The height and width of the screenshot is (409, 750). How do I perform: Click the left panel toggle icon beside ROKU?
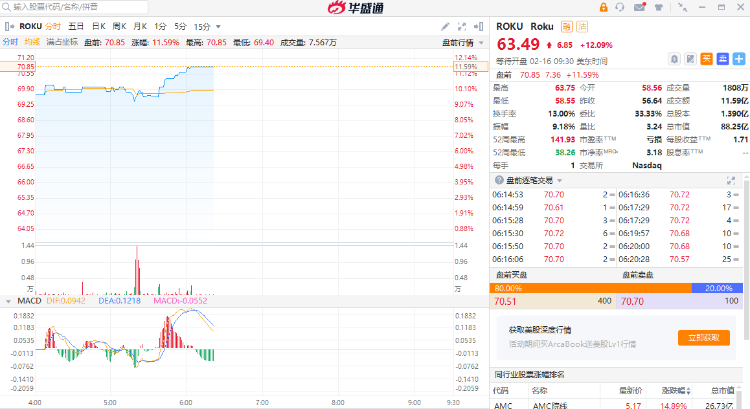tap(9, 26)
